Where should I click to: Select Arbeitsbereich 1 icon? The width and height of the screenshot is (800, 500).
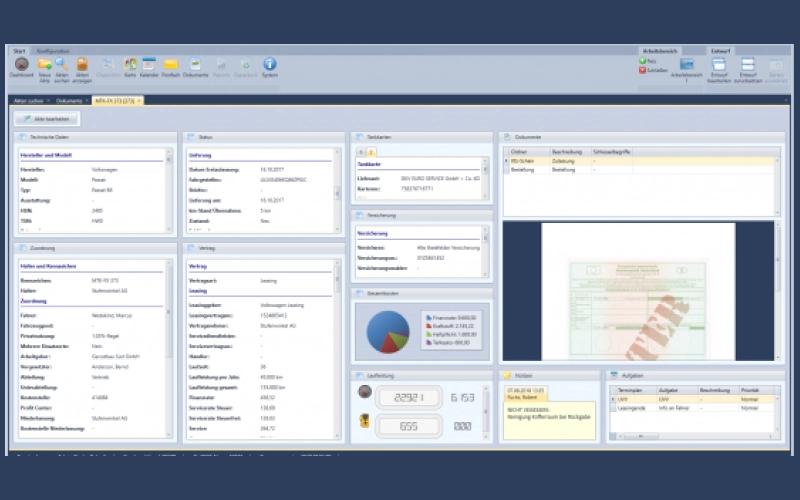point(687,64)
